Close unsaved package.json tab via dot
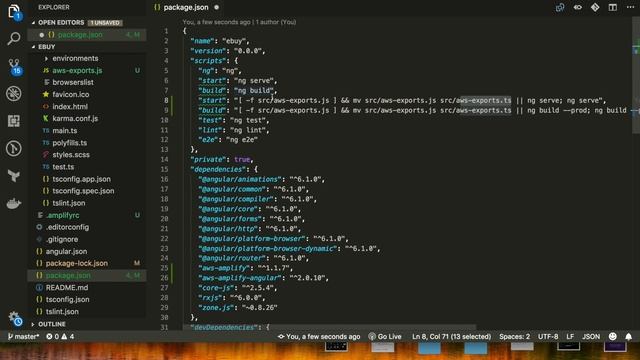Image resolution: width=640 pixels, height=360 pixels. [216, 7]
